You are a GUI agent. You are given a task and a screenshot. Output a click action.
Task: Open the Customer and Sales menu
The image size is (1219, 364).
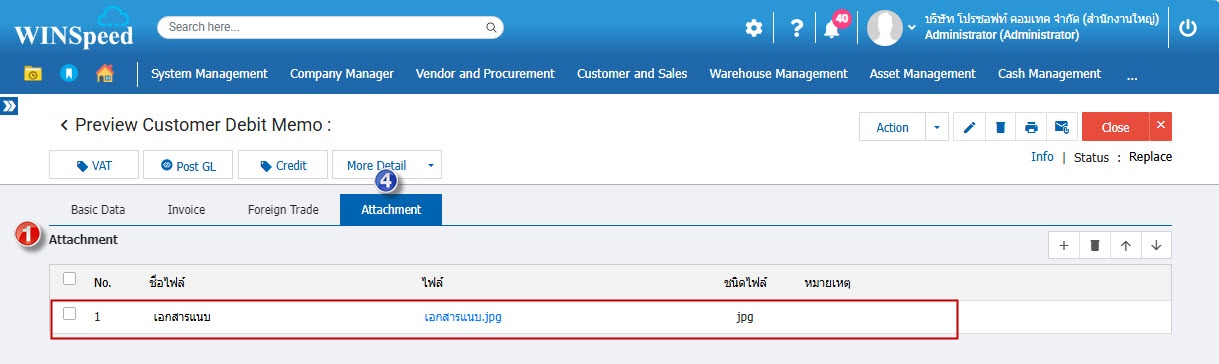point(631,73)
